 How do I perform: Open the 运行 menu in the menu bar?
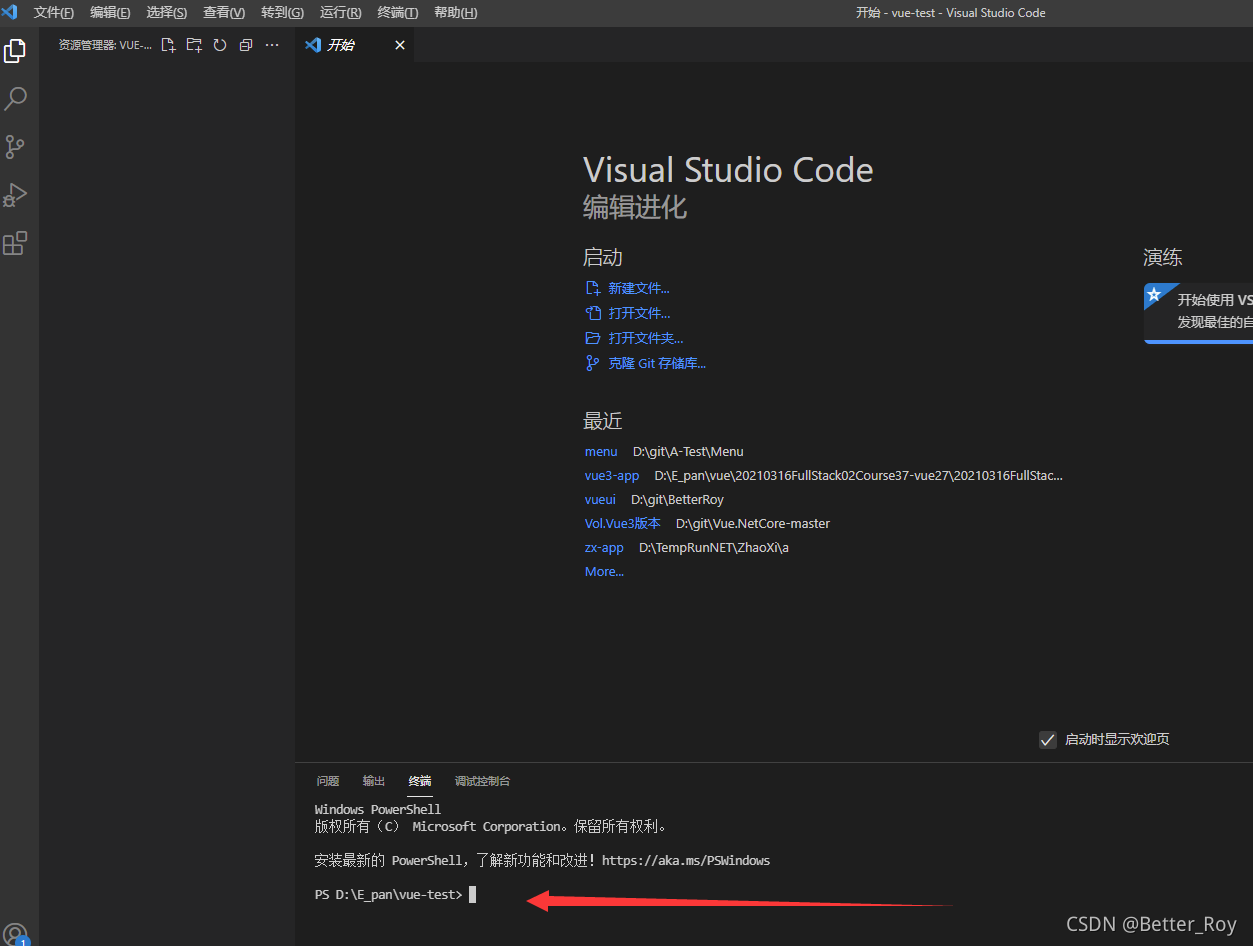coord(339,12)
